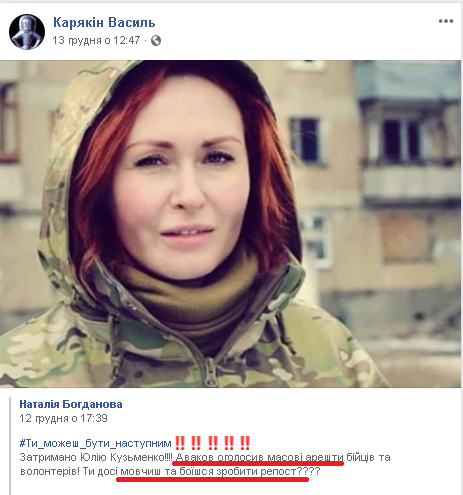Click the last red double exclamation emoji
Image resolution: width=463 pixels, height=495 pixels.
click(245, 443)
